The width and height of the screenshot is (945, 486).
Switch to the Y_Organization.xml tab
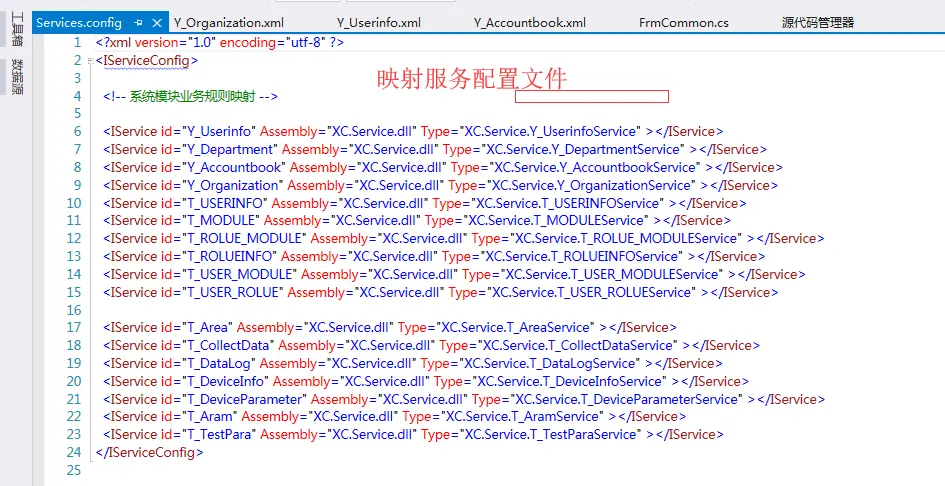pyautogui.click(x=228, y=23)
